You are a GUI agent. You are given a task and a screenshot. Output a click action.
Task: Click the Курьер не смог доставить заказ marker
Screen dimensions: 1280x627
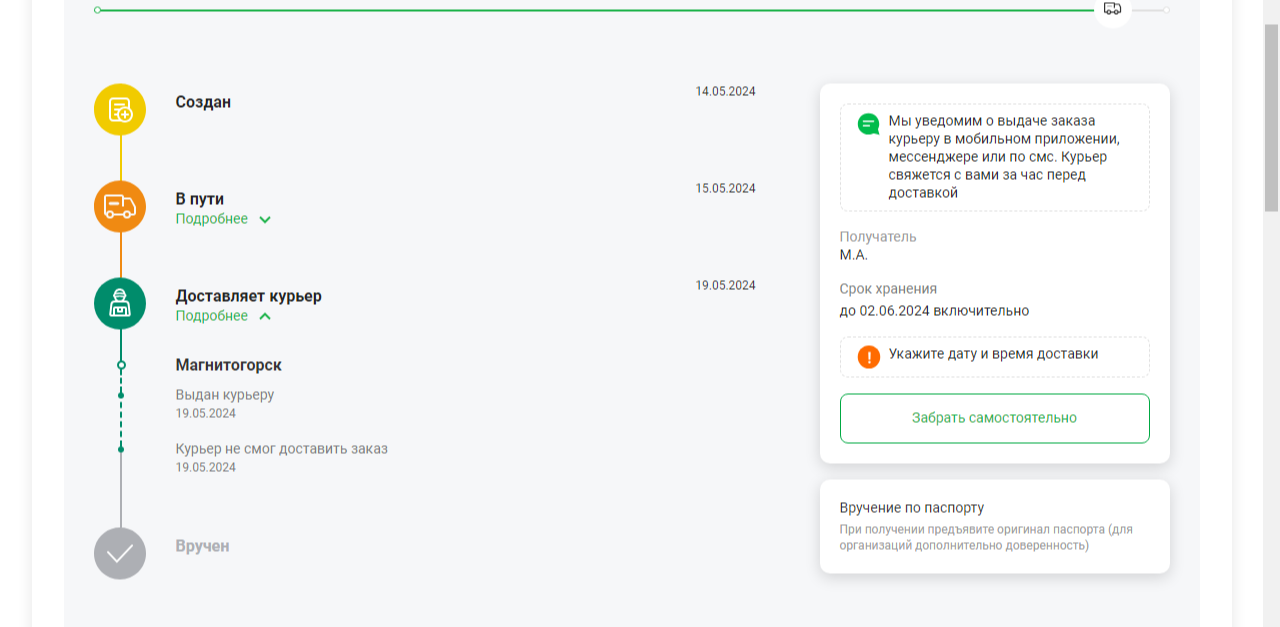(x=121, y=449)
